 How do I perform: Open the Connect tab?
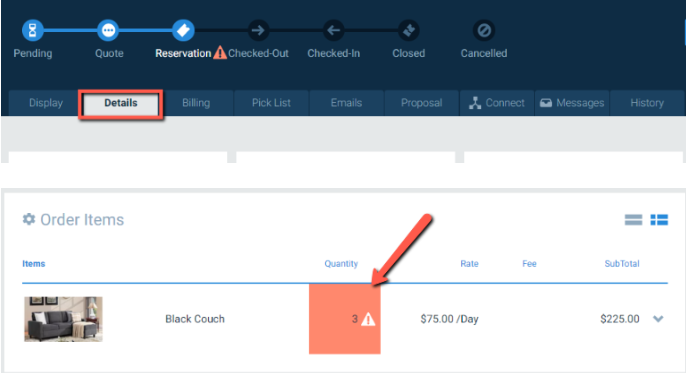pos(497,103)
